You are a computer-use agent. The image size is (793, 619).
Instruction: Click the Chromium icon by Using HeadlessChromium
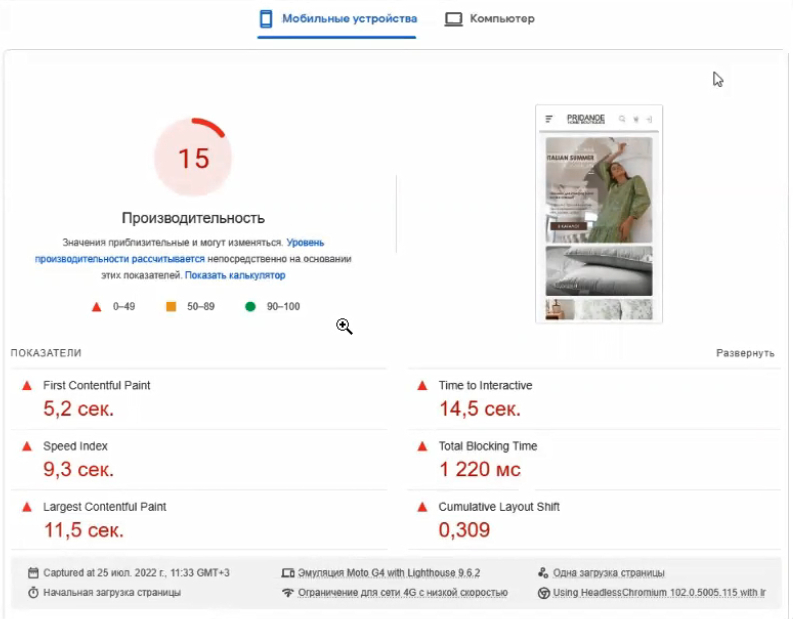pyautogui.click(x=544, y=592)
